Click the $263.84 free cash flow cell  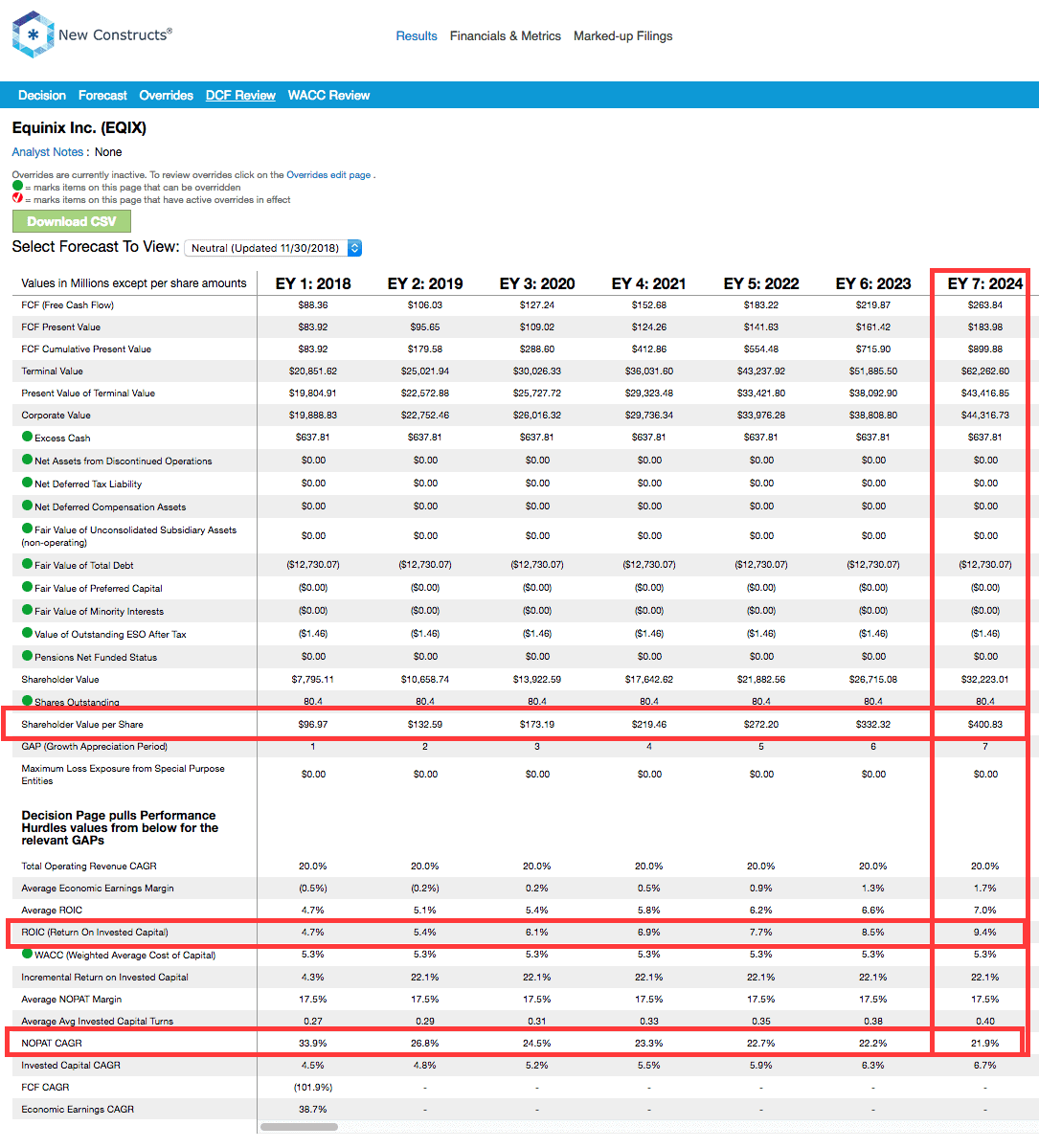coord(985,304)
